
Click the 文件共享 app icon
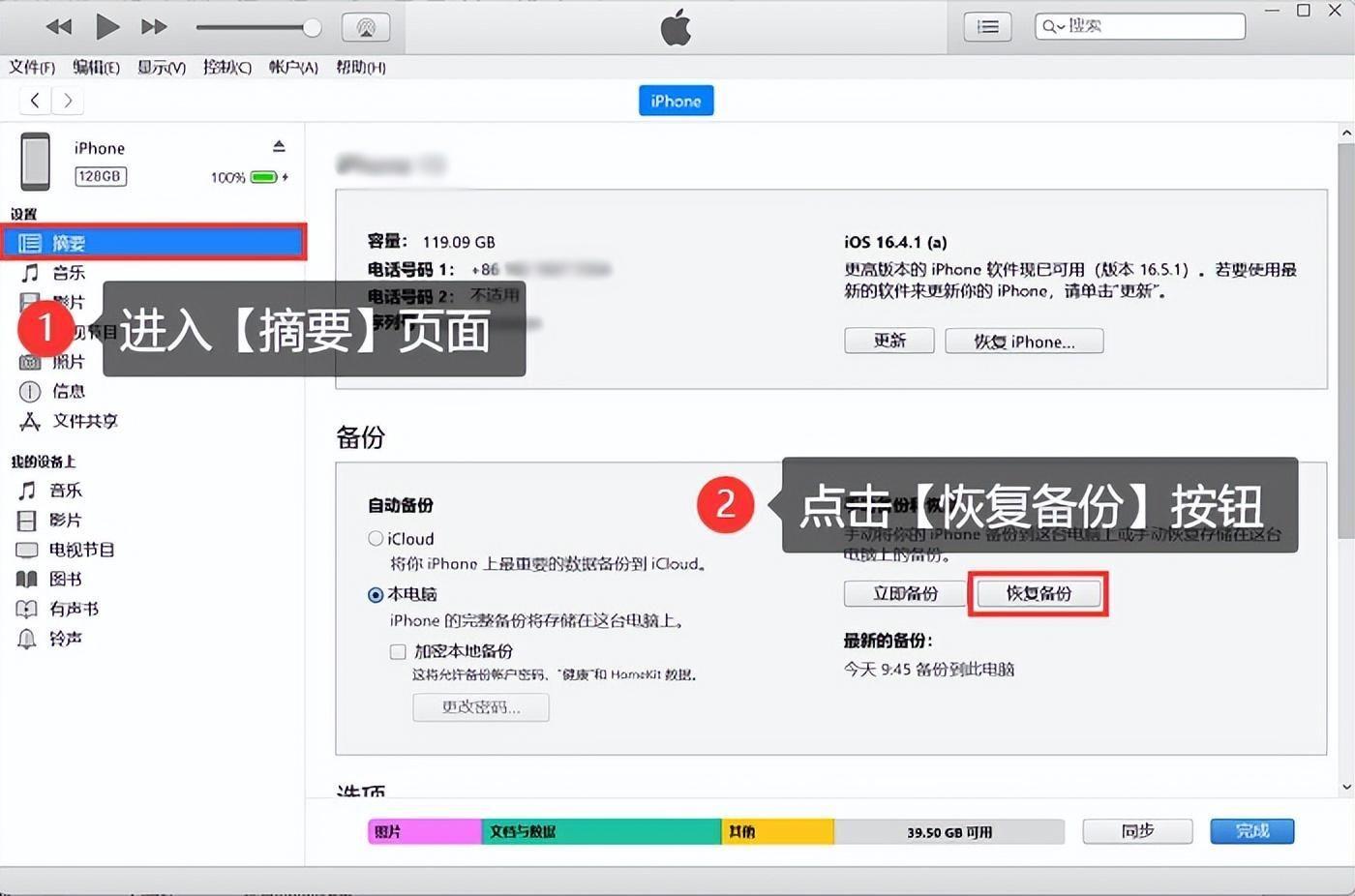point(30,421)
